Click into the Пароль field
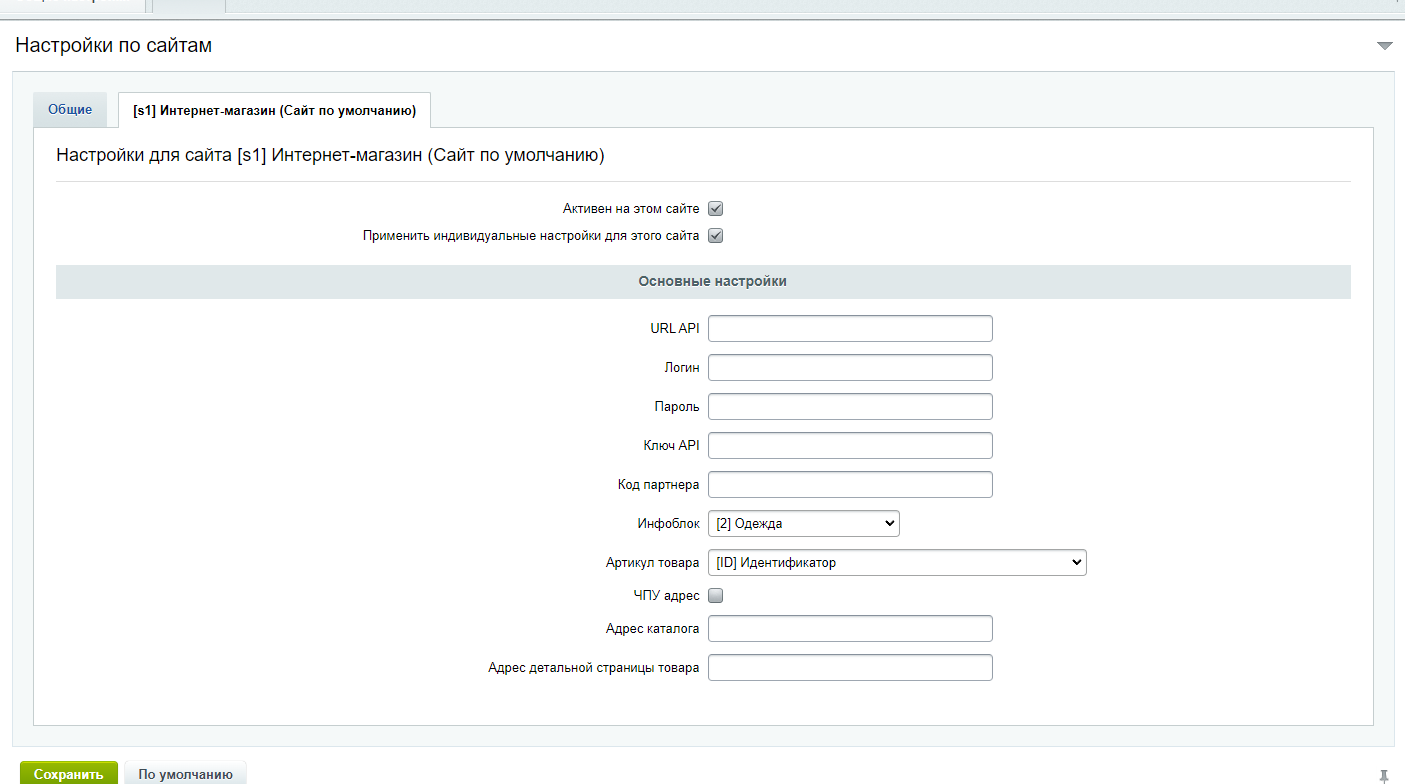Image resolution: width=1405 pixels, height=784 pixels. click(850, 407)
